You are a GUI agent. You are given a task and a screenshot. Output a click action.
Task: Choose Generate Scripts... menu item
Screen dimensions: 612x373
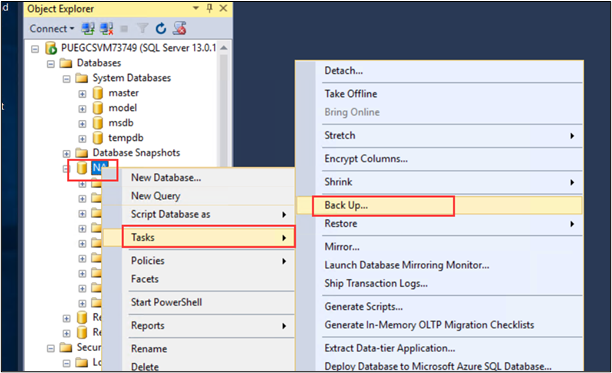[440, 307]
